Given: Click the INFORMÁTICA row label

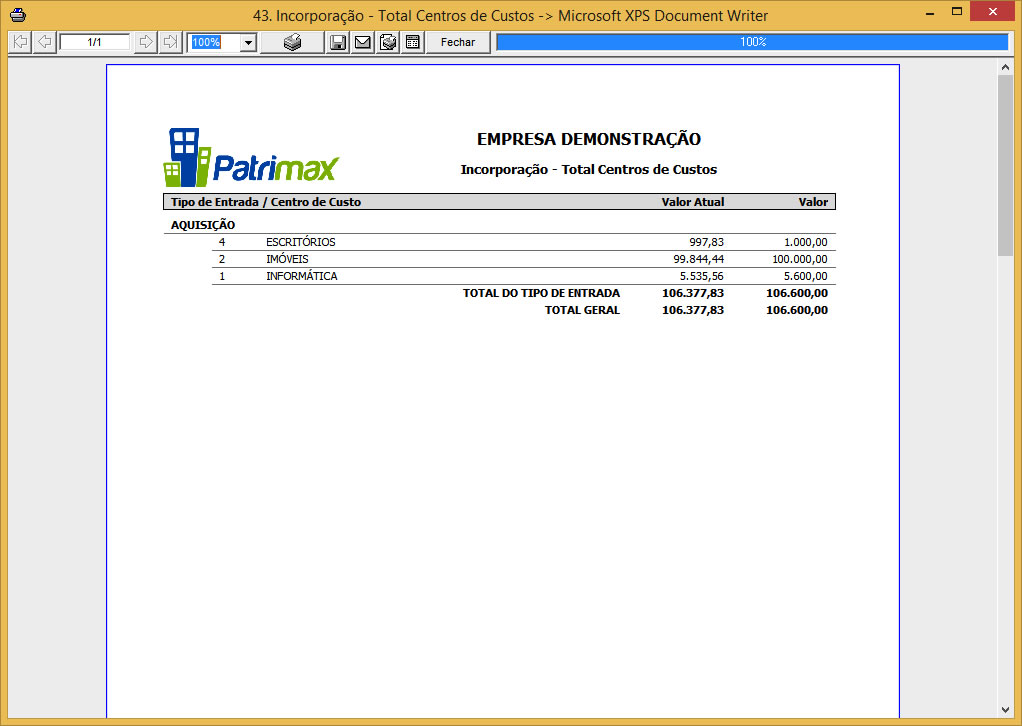Looking at the screenshot, I should pyautogui.click(x=302, y=276).
